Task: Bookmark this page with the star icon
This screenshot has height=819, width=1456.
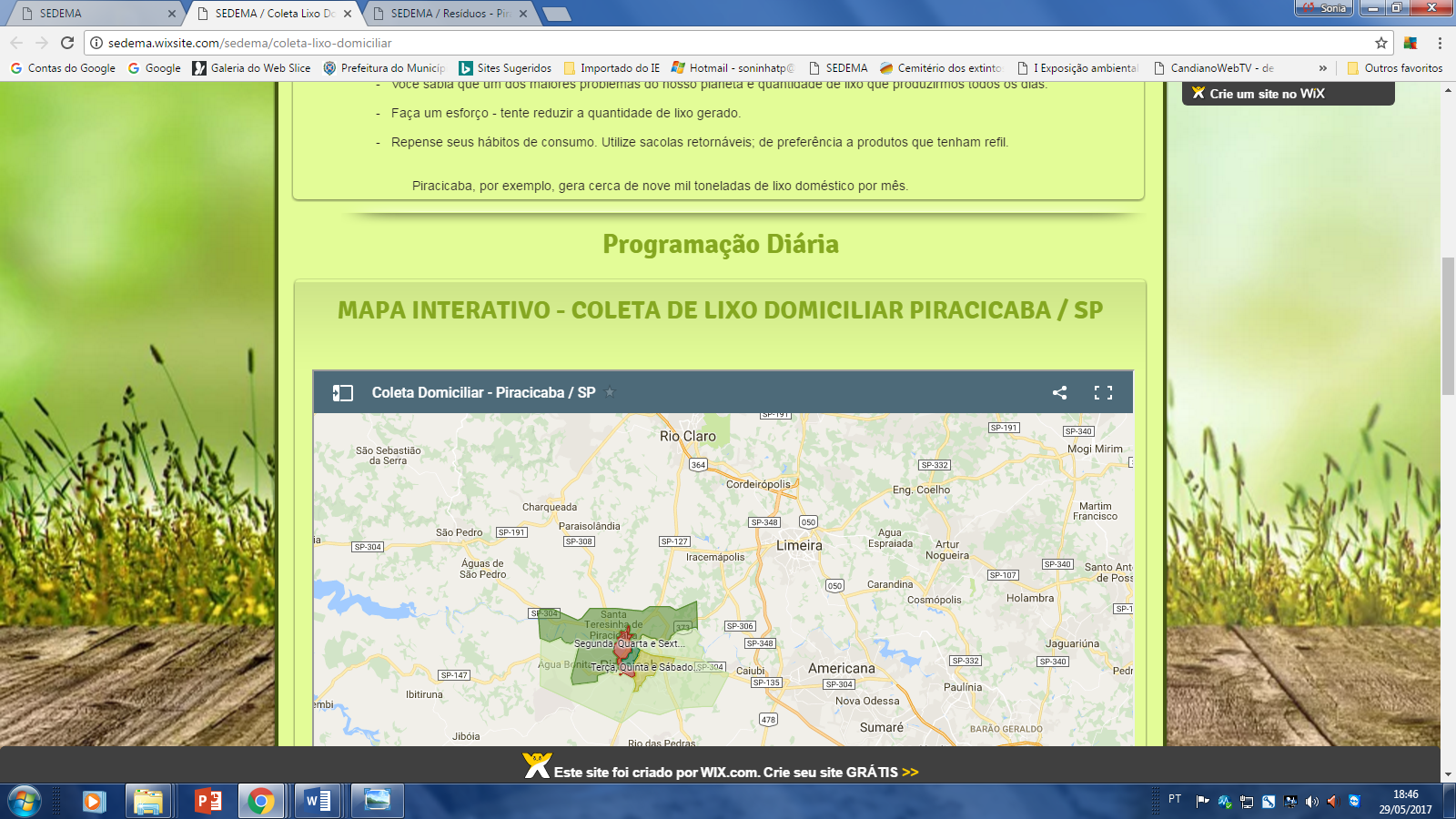Action: 1380,43
